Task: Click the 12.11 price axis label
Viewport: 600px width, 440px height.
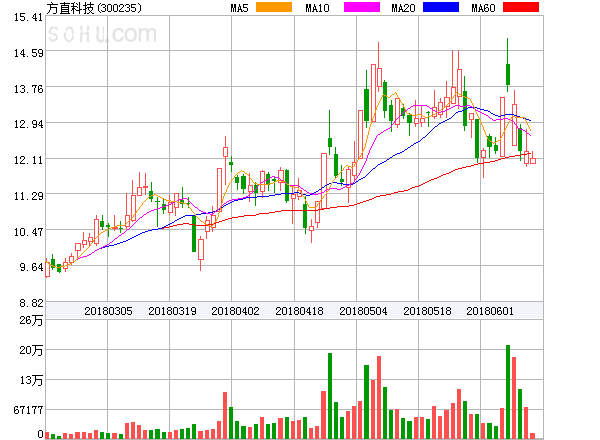Action: click(28, 160)
